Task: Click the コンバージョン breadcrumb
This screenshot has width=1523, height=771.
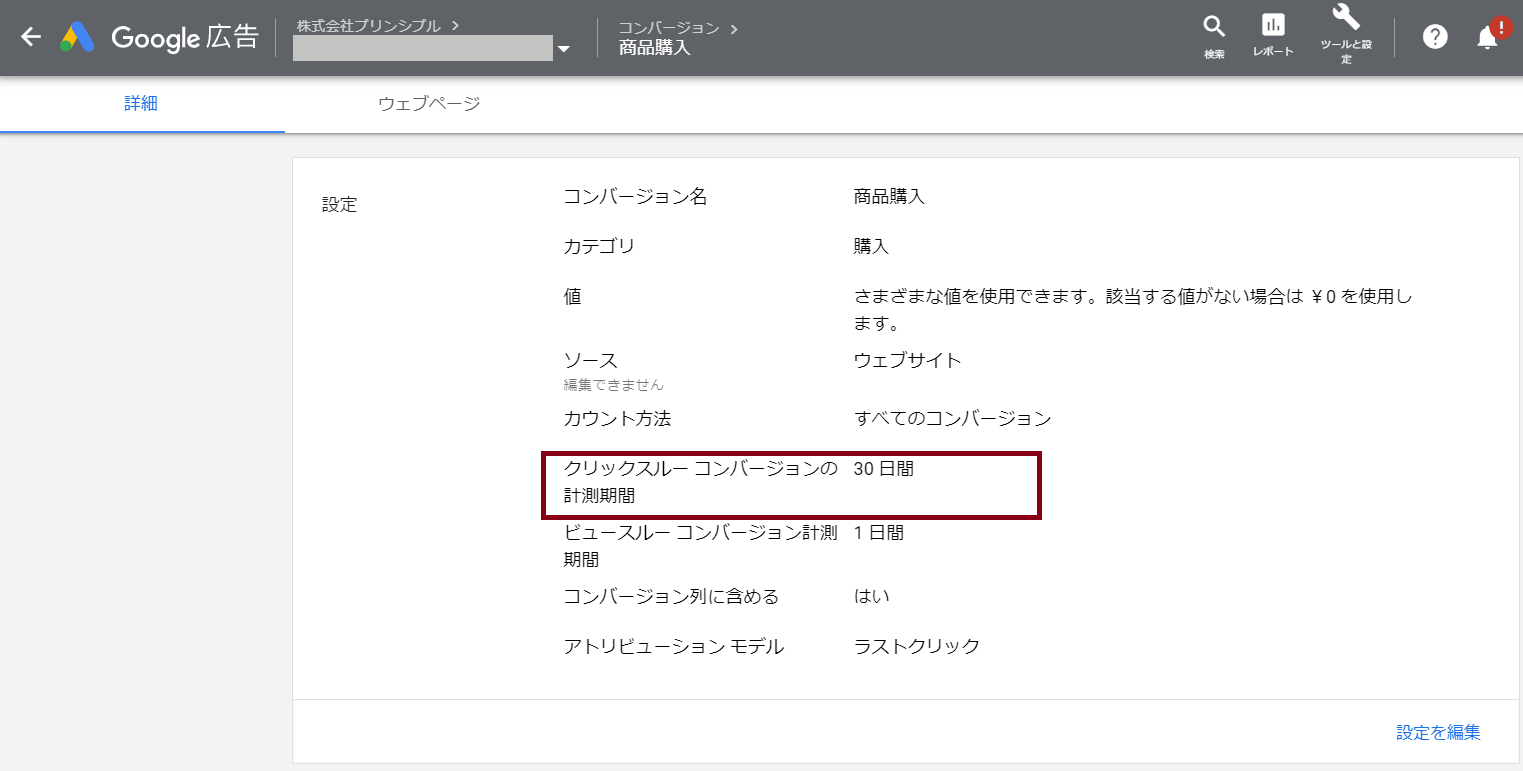Action: click(669, 28)
